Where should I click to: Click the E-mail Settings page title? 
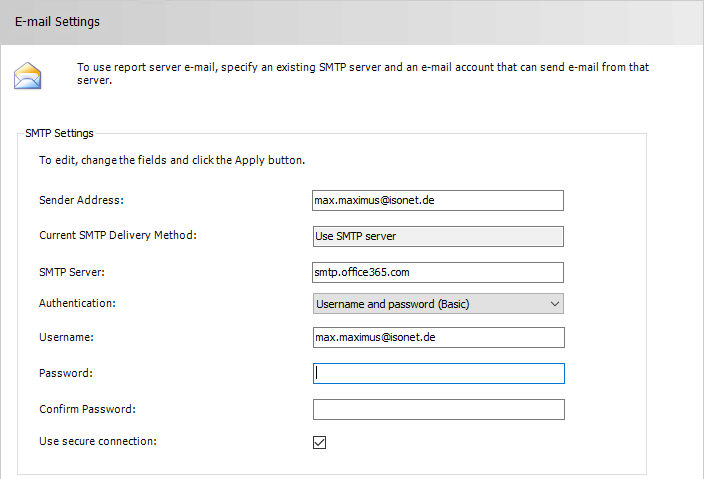click(x=57, y=22)
